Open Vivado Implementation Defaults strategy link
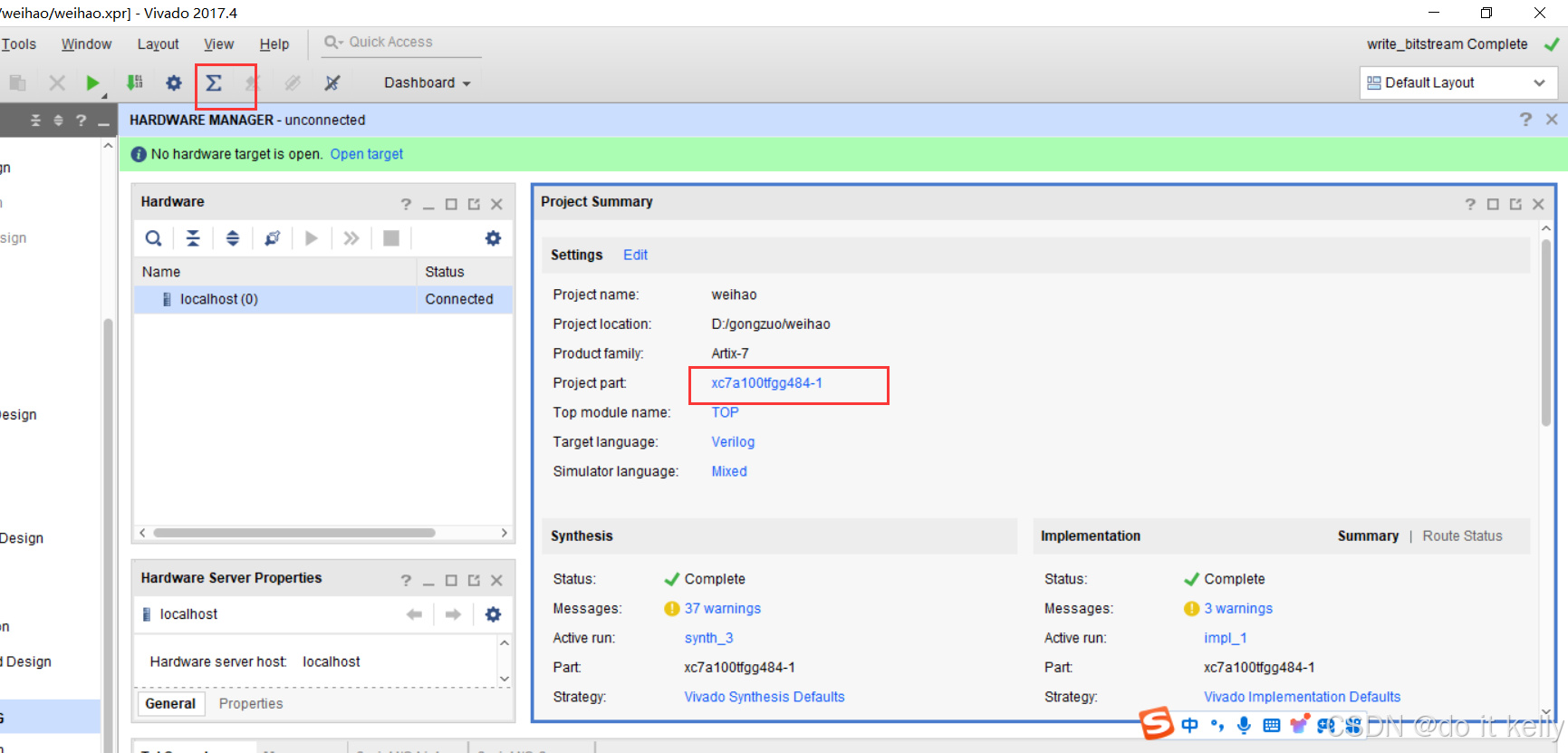The height and width of the screenshot is (753, 1568). click(x=1302, y=697)
